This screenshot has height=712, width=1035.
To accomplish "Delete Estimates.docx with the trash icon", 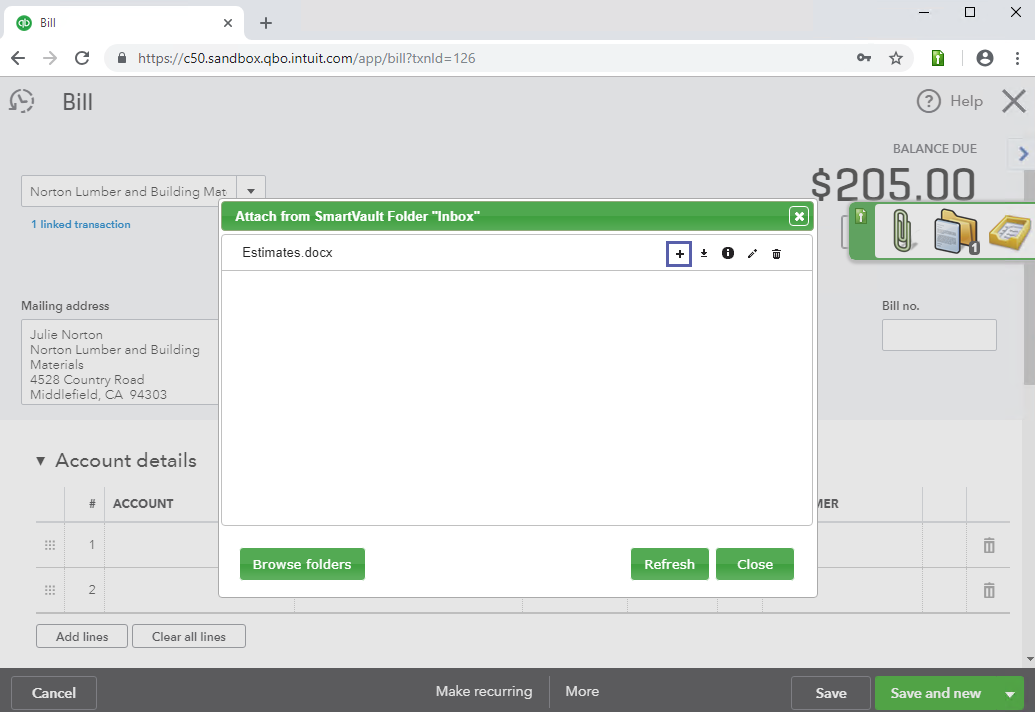I will coord(776,254).
